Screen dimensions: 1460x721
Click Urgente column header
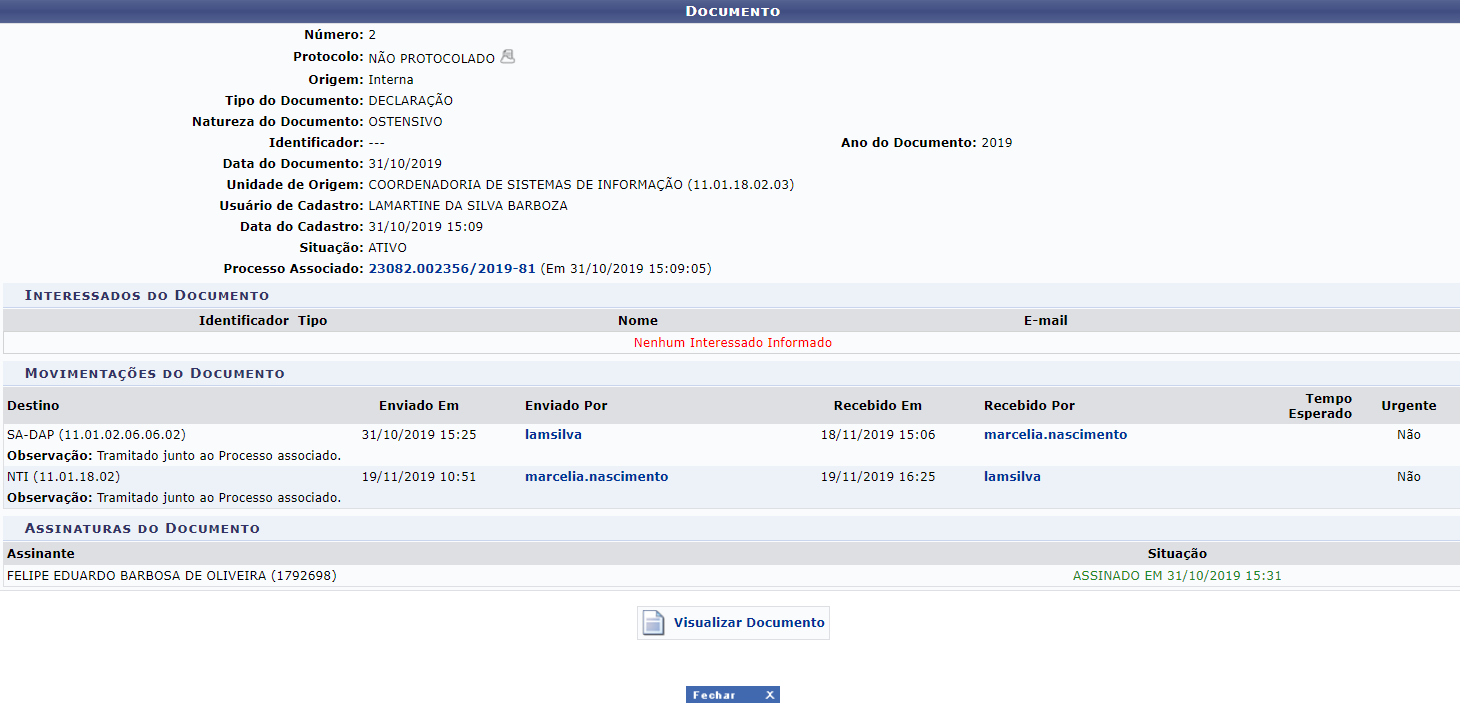pos(1409,406)
